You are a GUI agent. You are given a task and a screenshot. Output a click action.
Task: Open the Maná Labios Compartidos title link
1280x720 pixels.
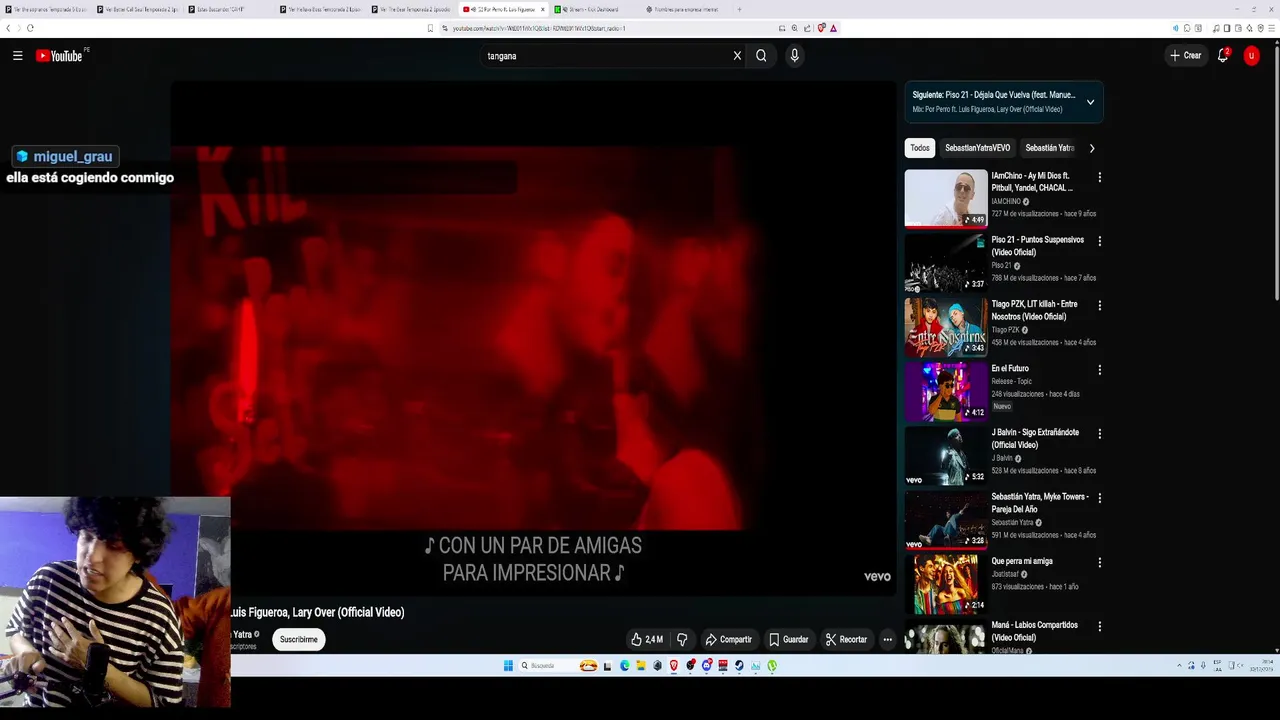[x=1034, y=631]
